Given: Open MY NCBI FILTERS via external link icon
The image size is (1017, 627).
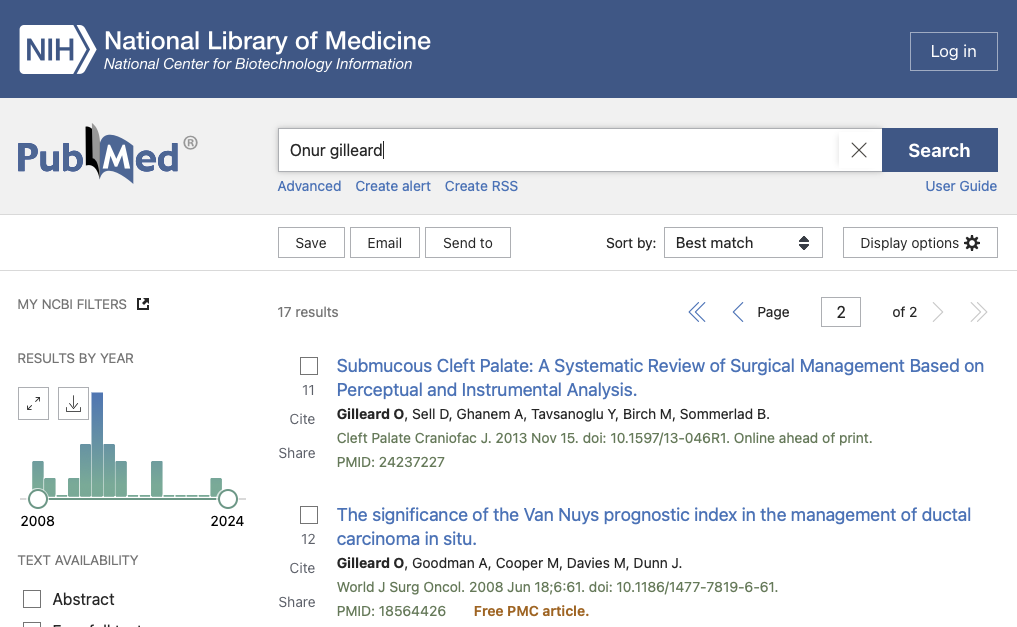Looking at the screenshot, I should (x=142, y=303).
